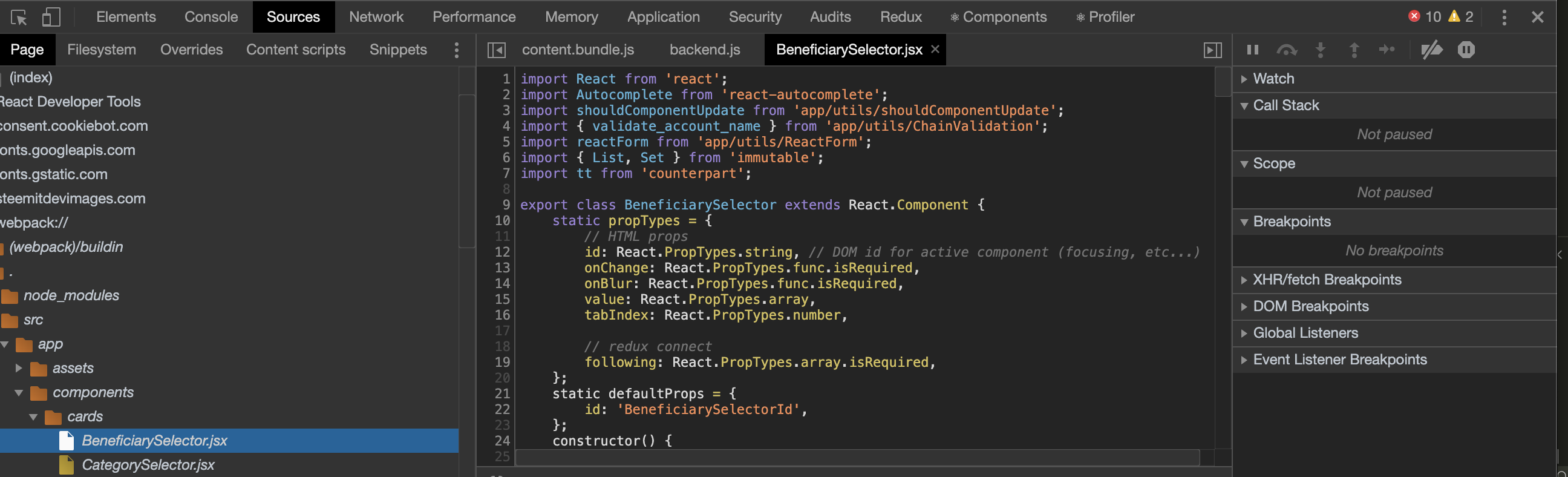The image size is (1568, 477).
Task: Open the navigator more tabs kebab menu
Action: click(x=457, y=50)
